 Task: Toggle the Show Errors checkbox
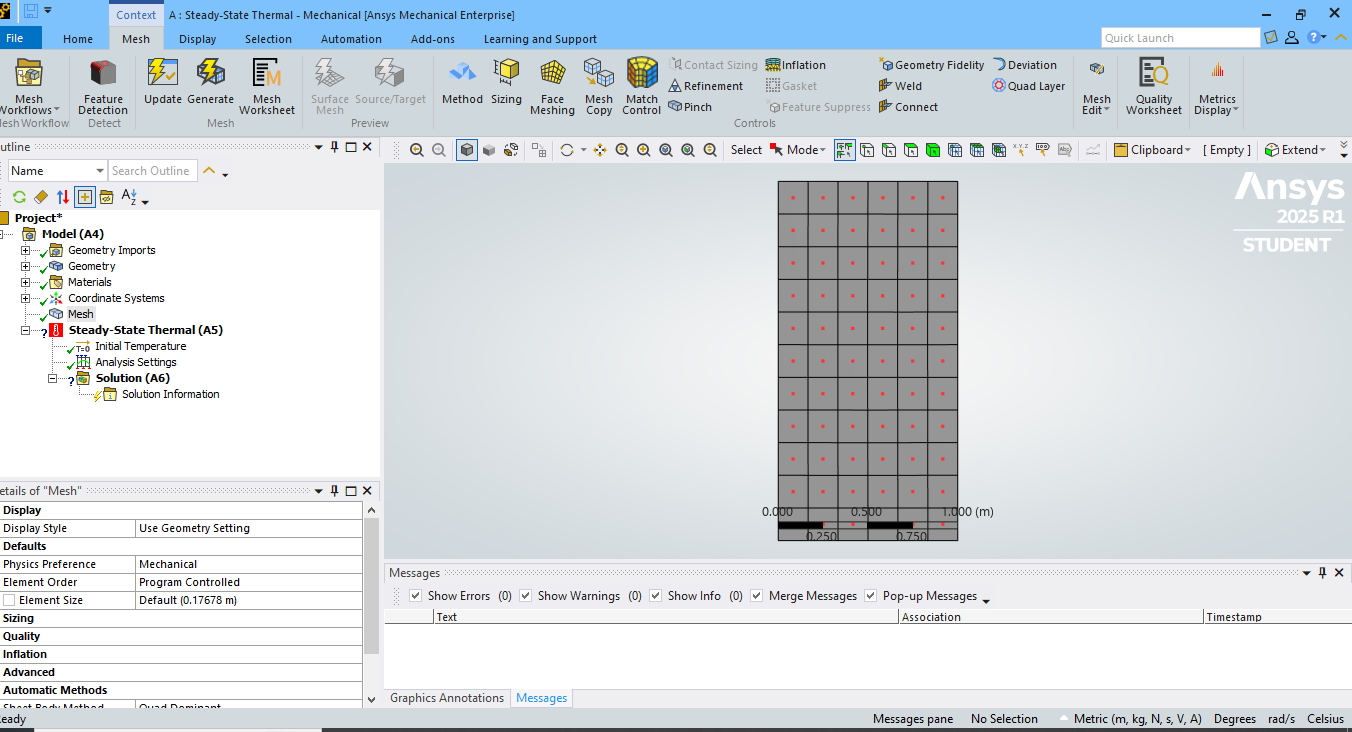tap(416, 596)
